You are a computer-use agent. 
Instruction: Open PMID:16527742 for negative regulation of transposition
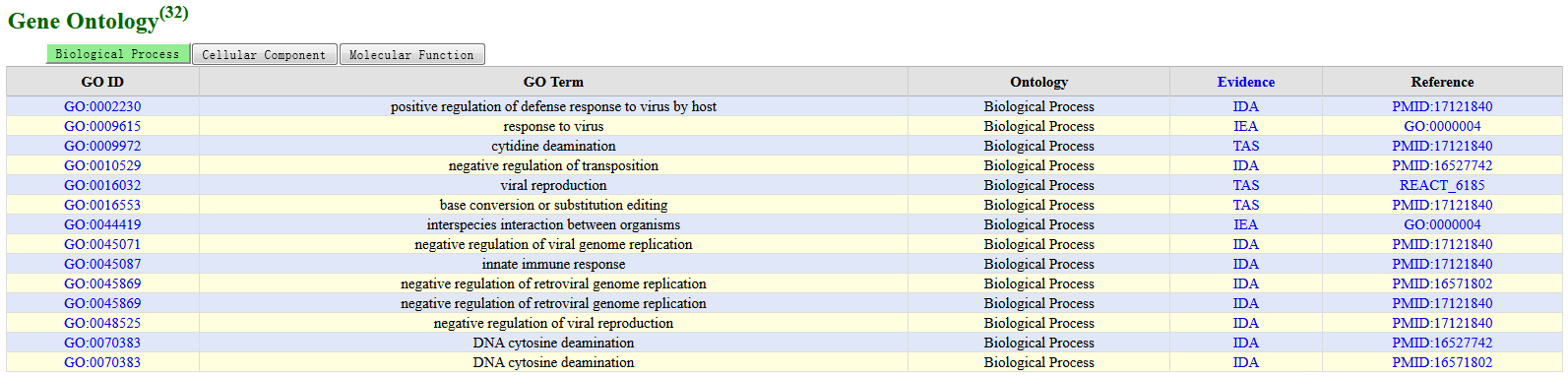pyautogui.click(x=1442, y=165)
